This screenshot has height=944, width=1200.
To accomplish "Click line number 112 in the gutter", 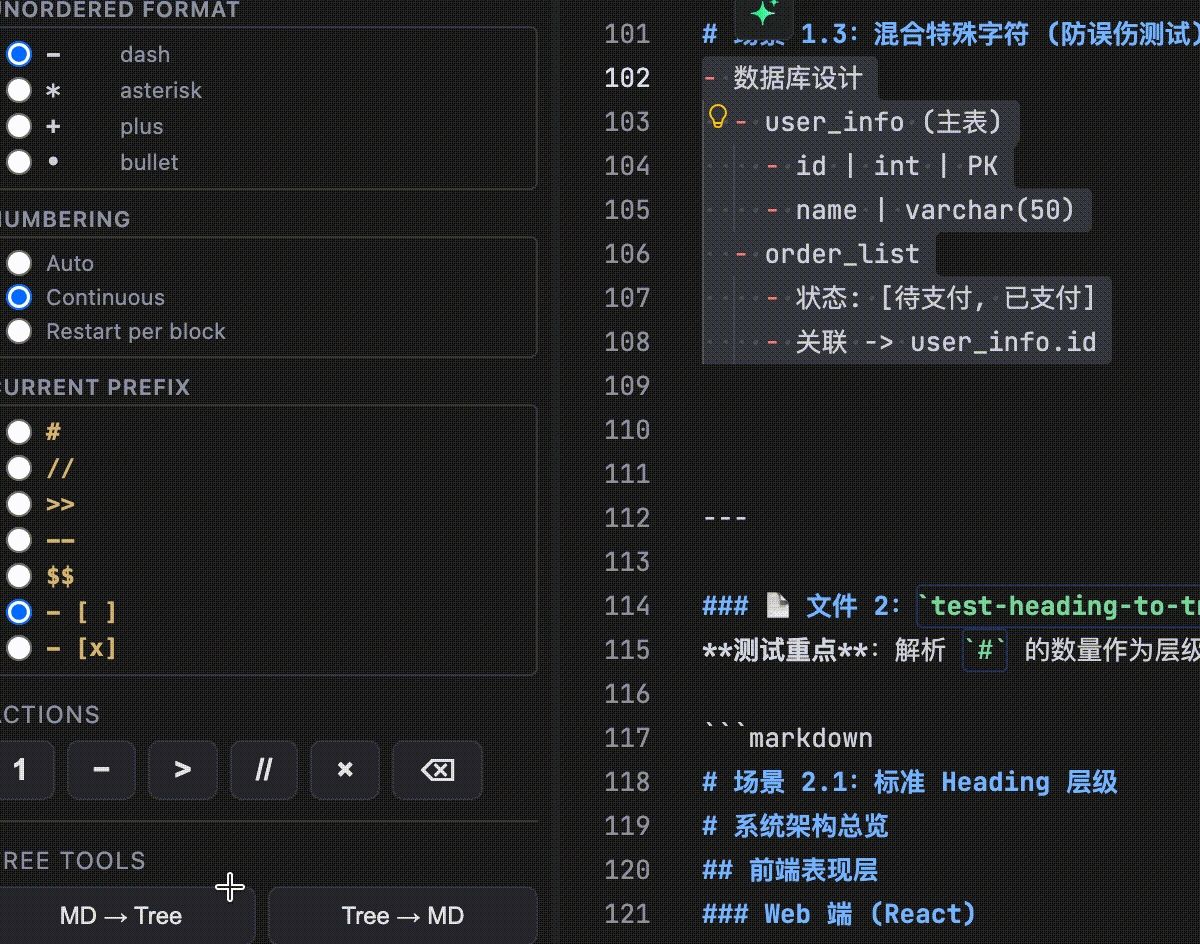I will coord(627,518).
